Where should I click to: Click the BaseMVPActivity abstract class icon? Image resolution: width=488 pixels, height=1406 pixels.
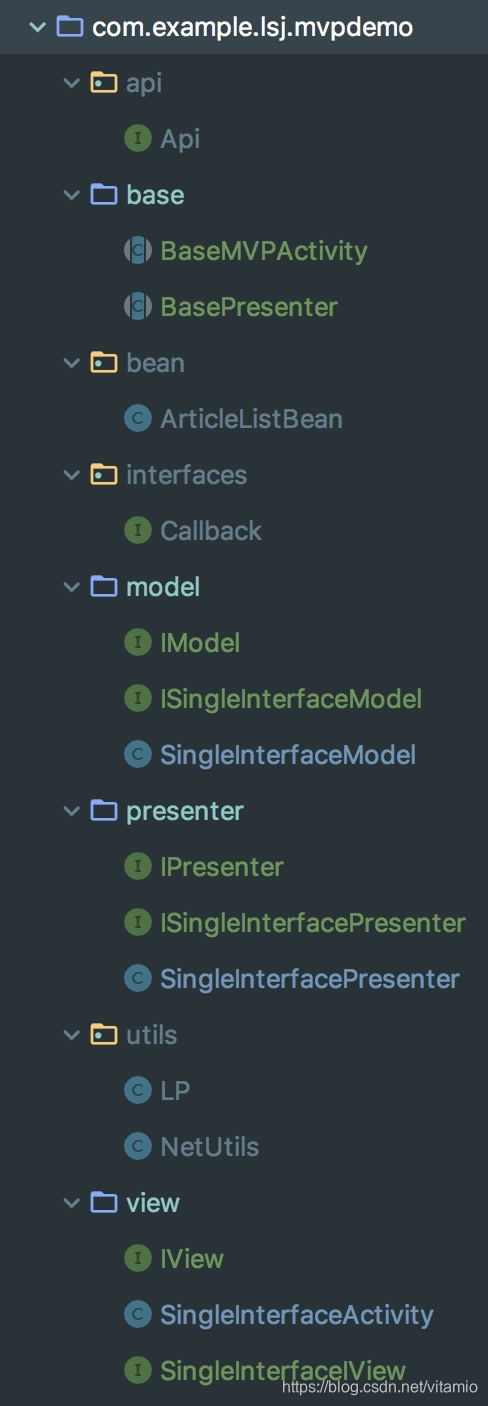(x=137, y=250)
